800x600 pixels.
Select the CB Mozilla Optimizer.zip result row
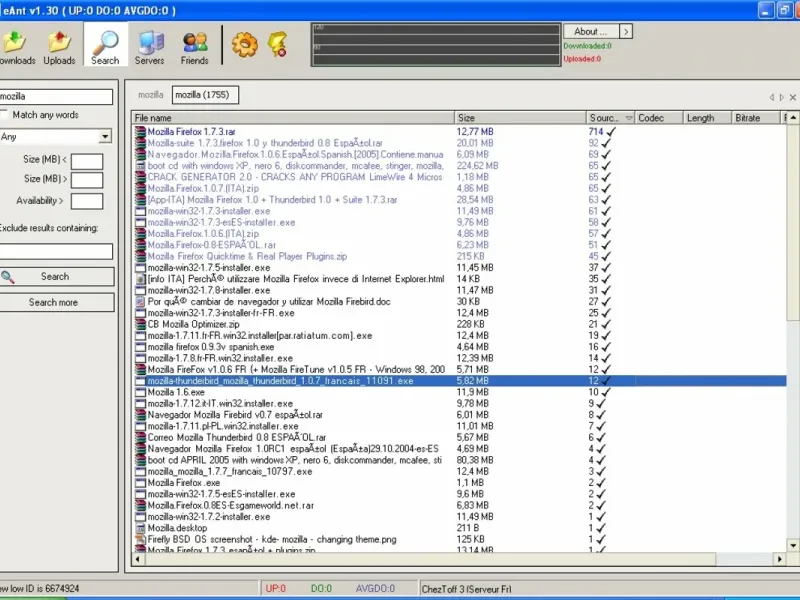pos(194,324)
